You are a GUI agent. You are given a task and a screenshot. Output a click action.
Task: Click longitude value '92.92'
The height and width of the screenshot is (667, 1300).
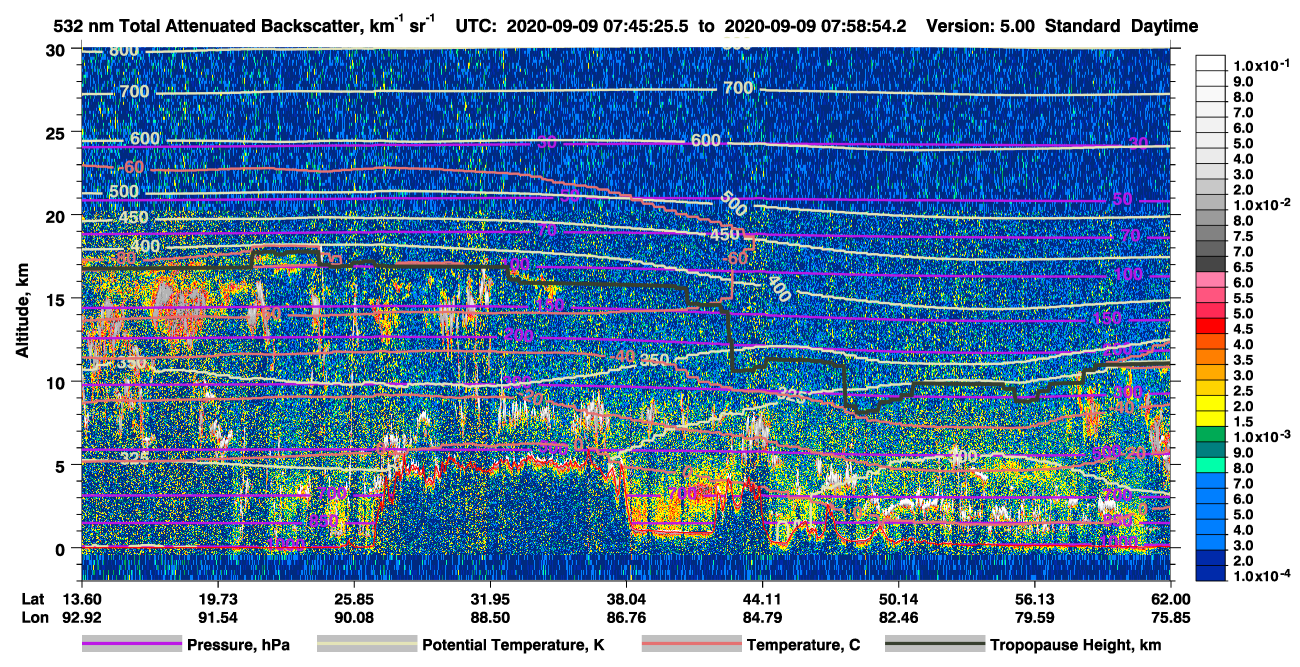coord(81,617)
